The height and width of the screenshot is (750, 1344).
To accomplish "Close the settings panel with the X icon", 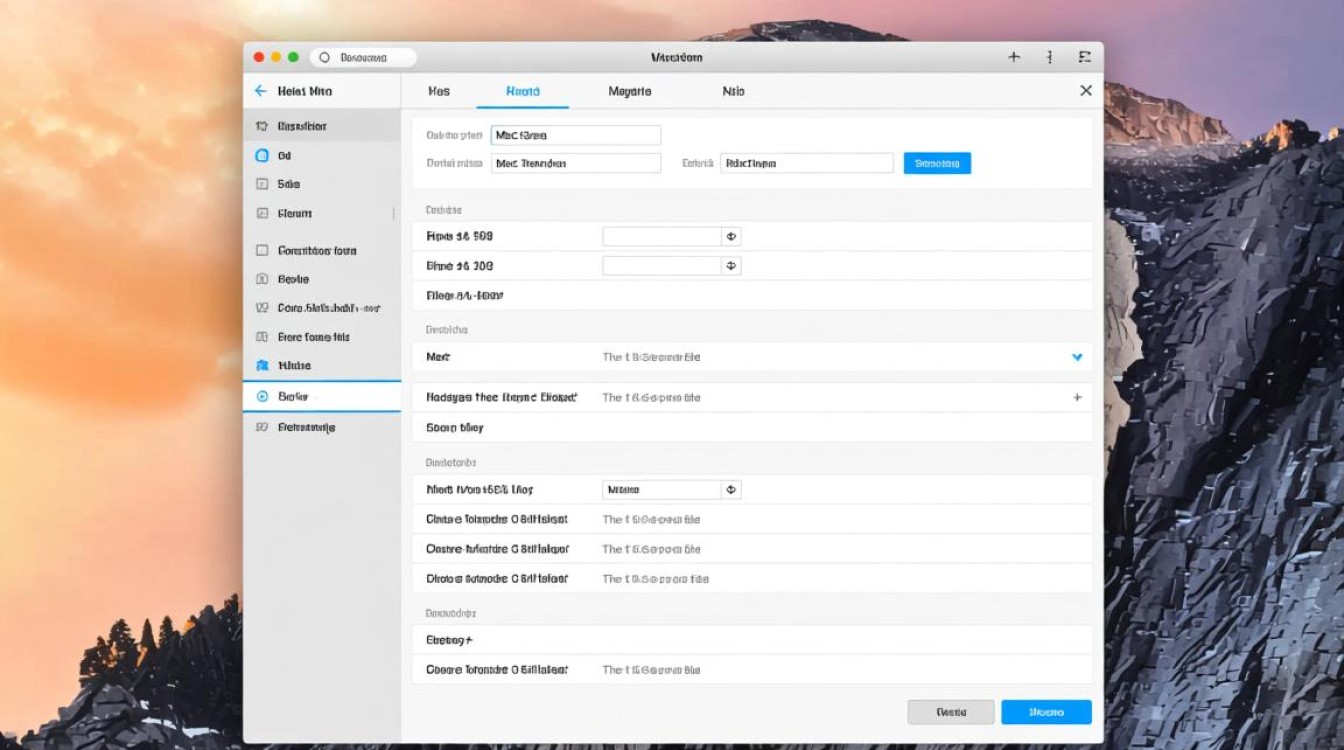I will pyautogui.click(x=1086, y=91).
